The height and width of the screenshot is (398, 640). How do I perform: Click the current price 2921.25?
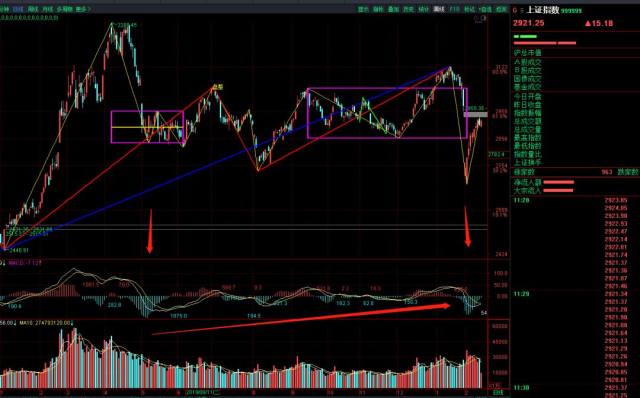529,23
